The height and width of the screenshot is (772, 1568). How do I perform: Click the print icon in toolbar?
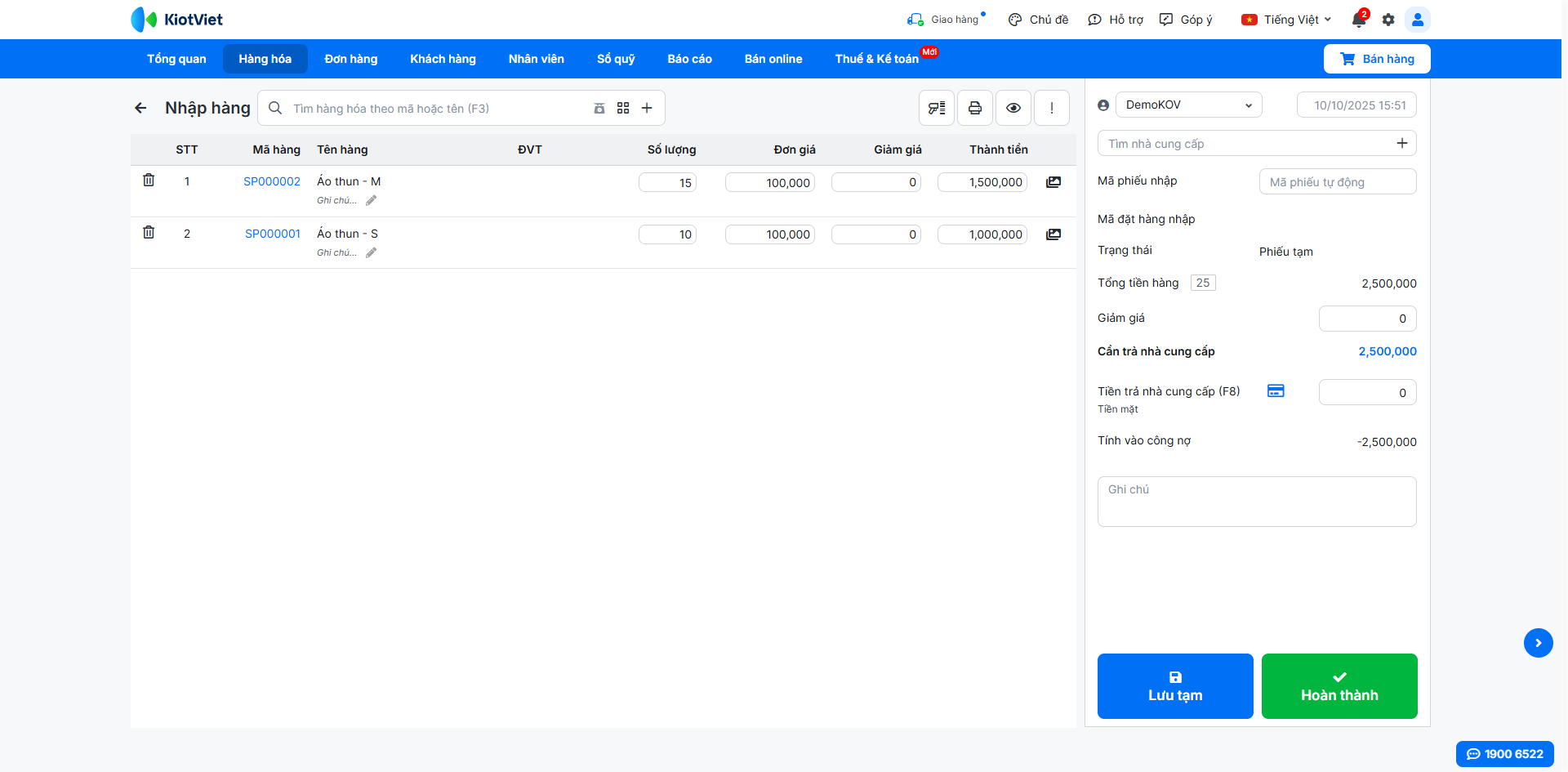[x=975, y=108]
